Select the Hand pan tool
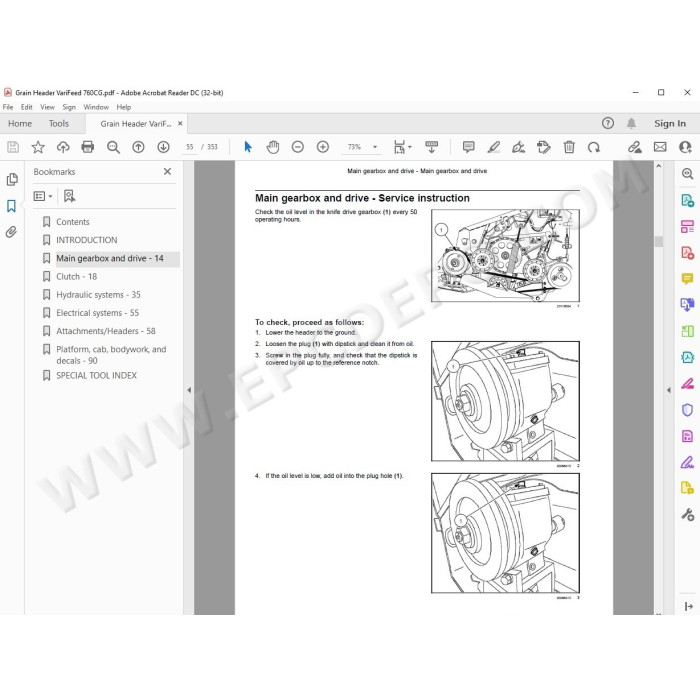 pos(272,147)
